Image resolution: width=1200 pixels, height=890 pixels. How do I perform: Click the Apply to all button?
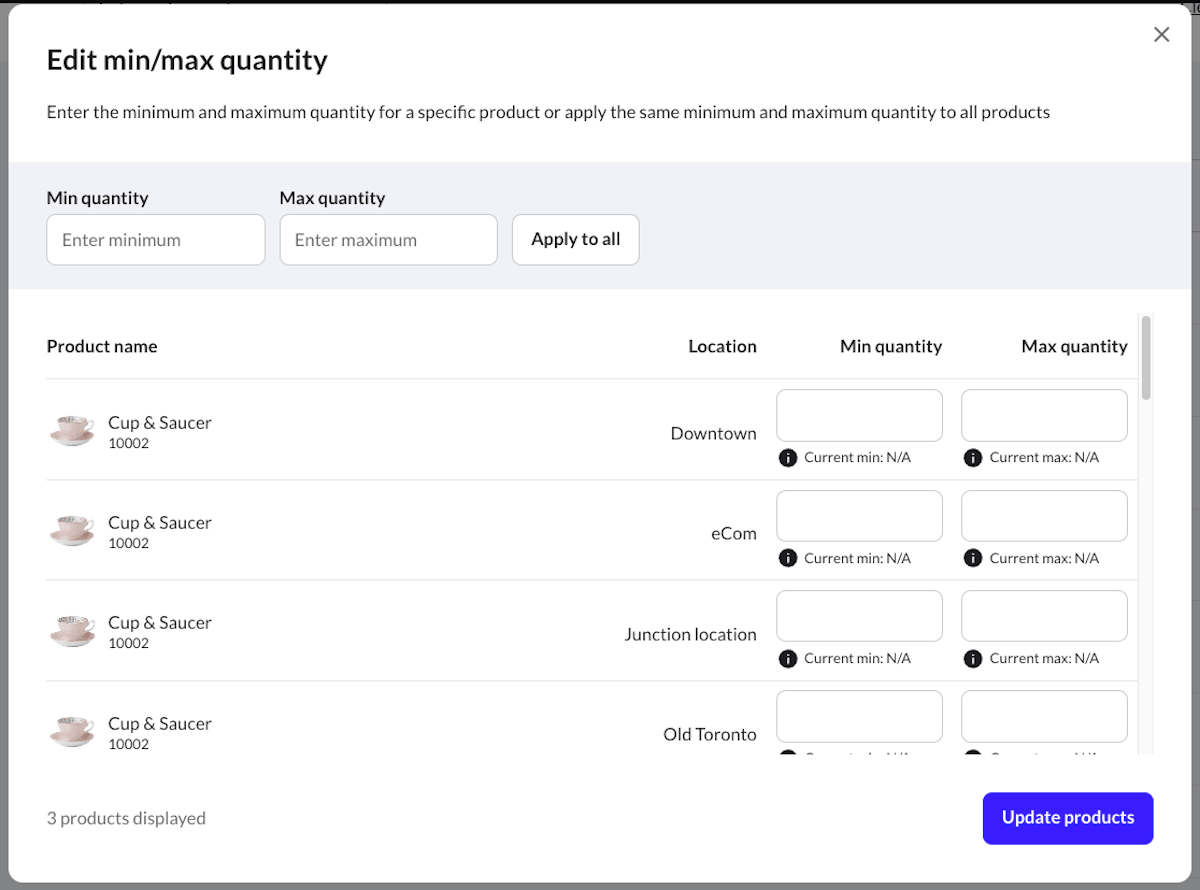(x=576, y=240)
